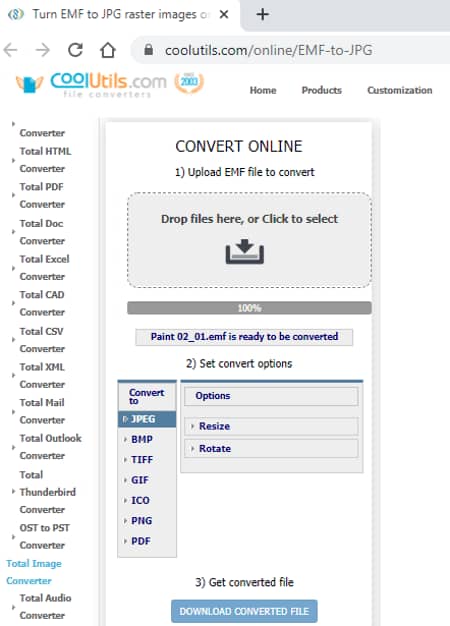Open Total Image Converter highlighted link
The image size is (450, 626).
tap(34, 572)
